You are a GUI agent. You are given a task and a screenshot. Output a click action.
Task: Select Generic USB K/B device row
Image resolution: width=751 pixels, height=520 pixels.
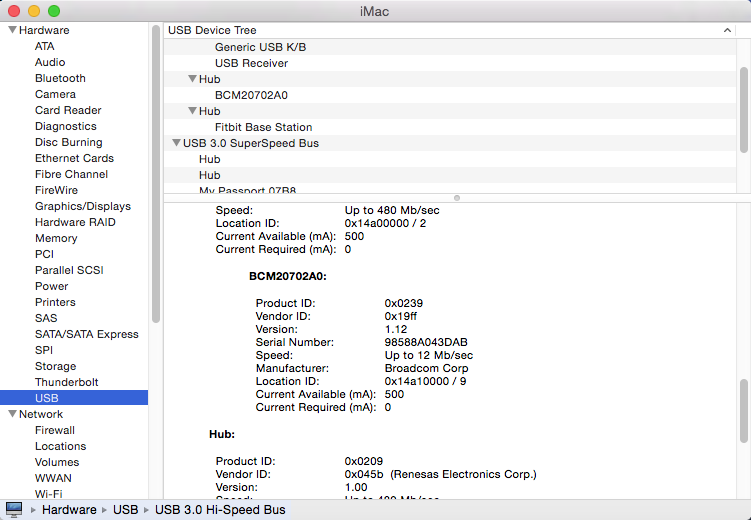pos(450,47)
